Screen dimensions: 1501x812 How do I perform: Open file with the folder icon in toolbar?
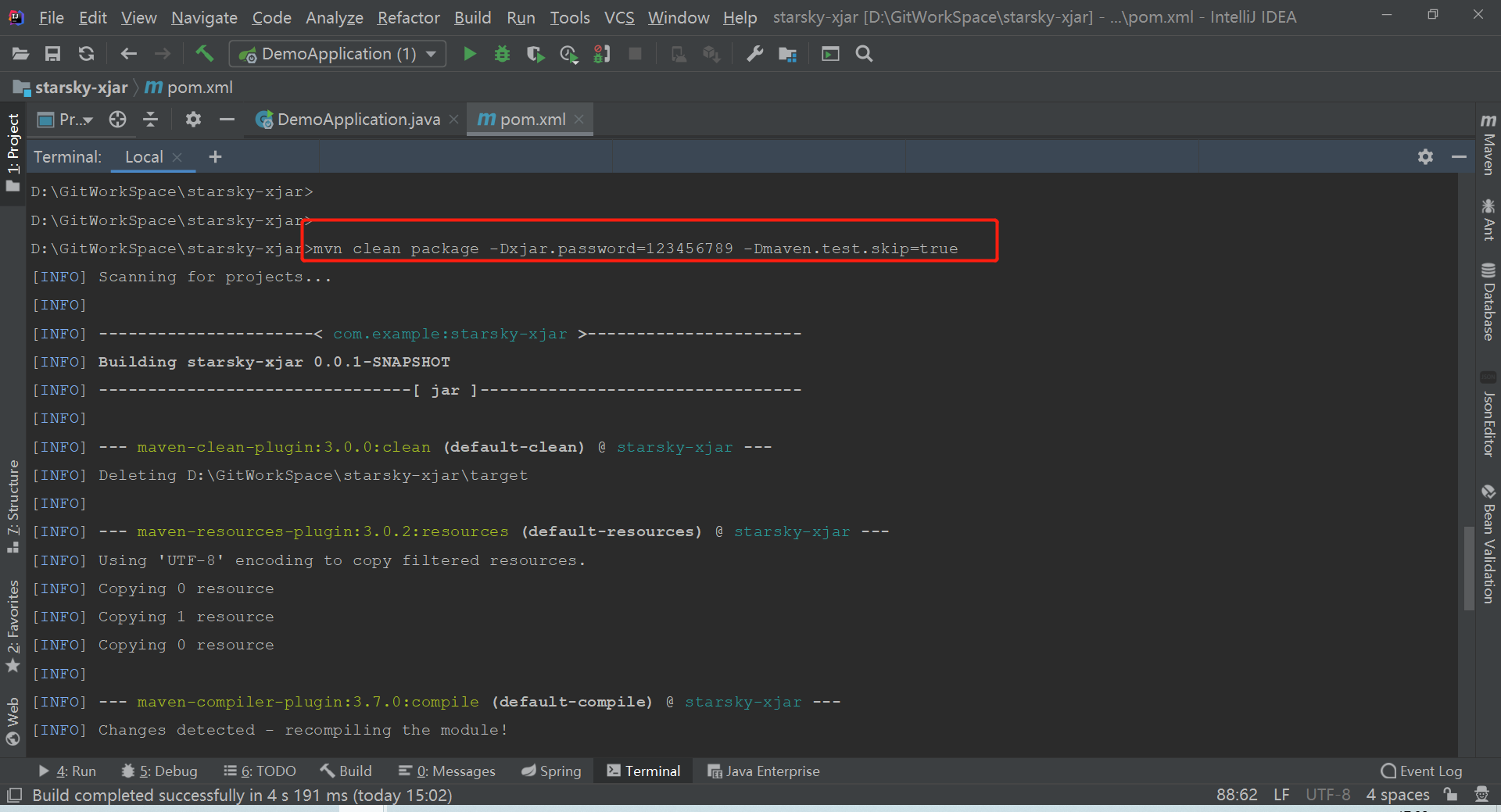pyautogui.click(x=21, y=54)
